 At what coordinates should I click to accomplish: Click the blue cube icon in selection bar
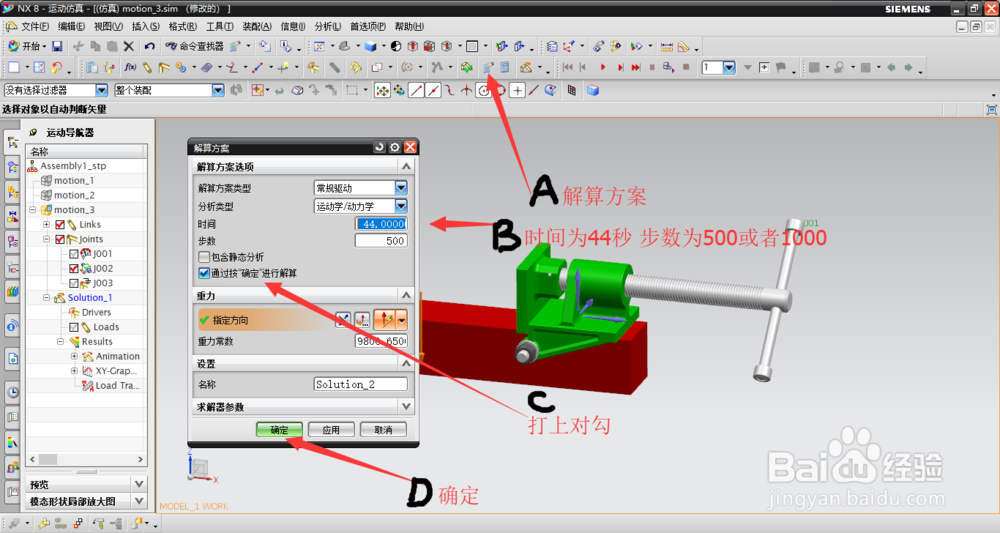(593, 91)
